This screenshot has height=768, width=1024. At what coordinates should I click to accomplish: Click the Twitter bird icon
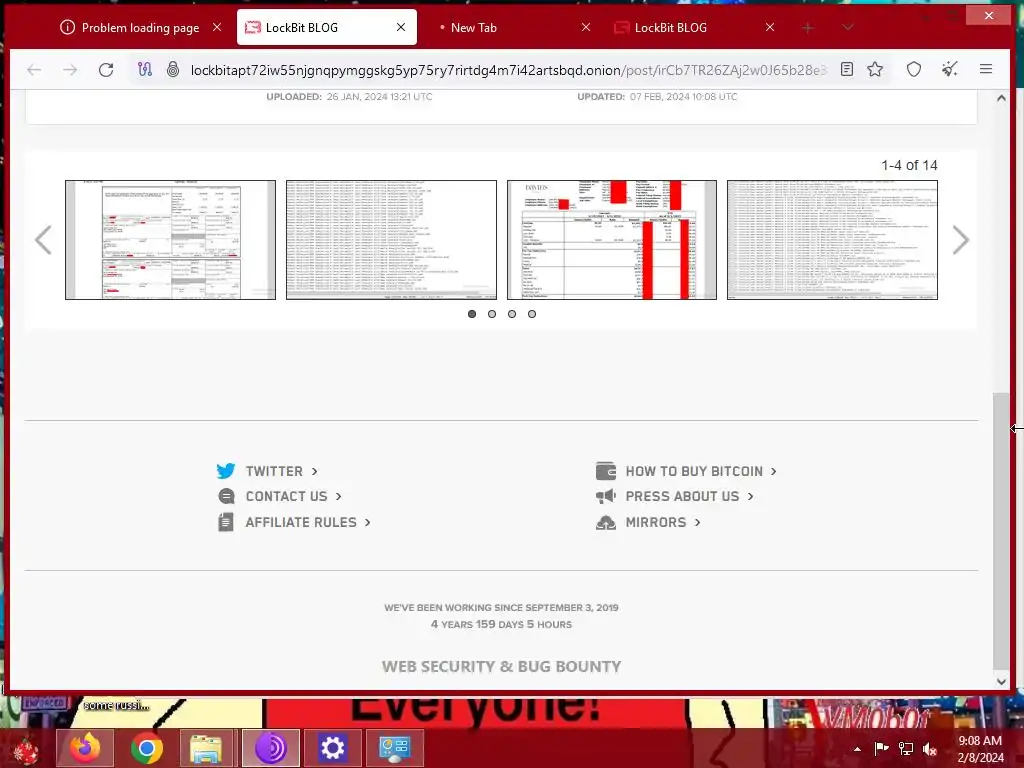coord(226,471)
